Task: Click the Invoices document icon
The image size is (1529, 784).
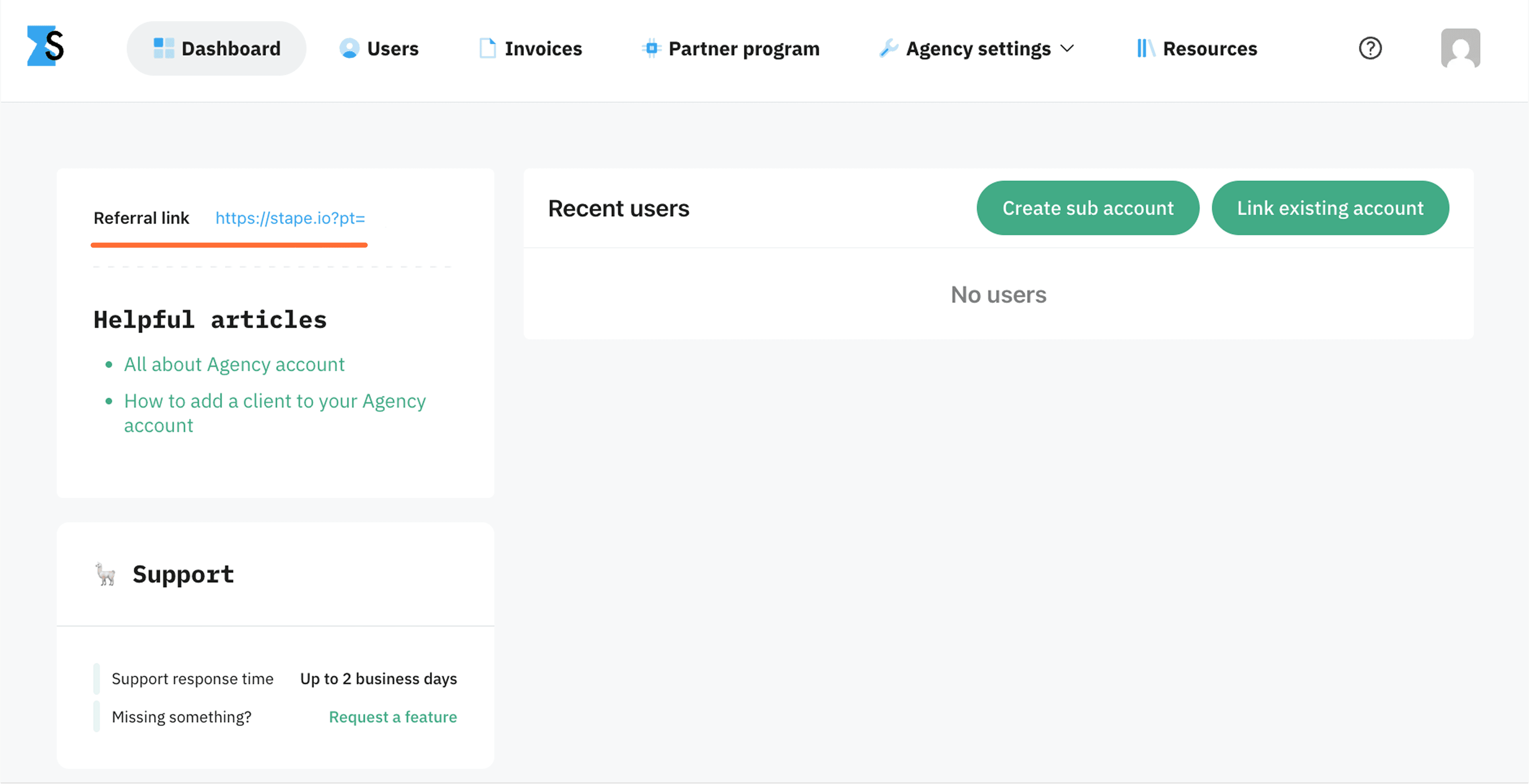Action: [487, 48]
